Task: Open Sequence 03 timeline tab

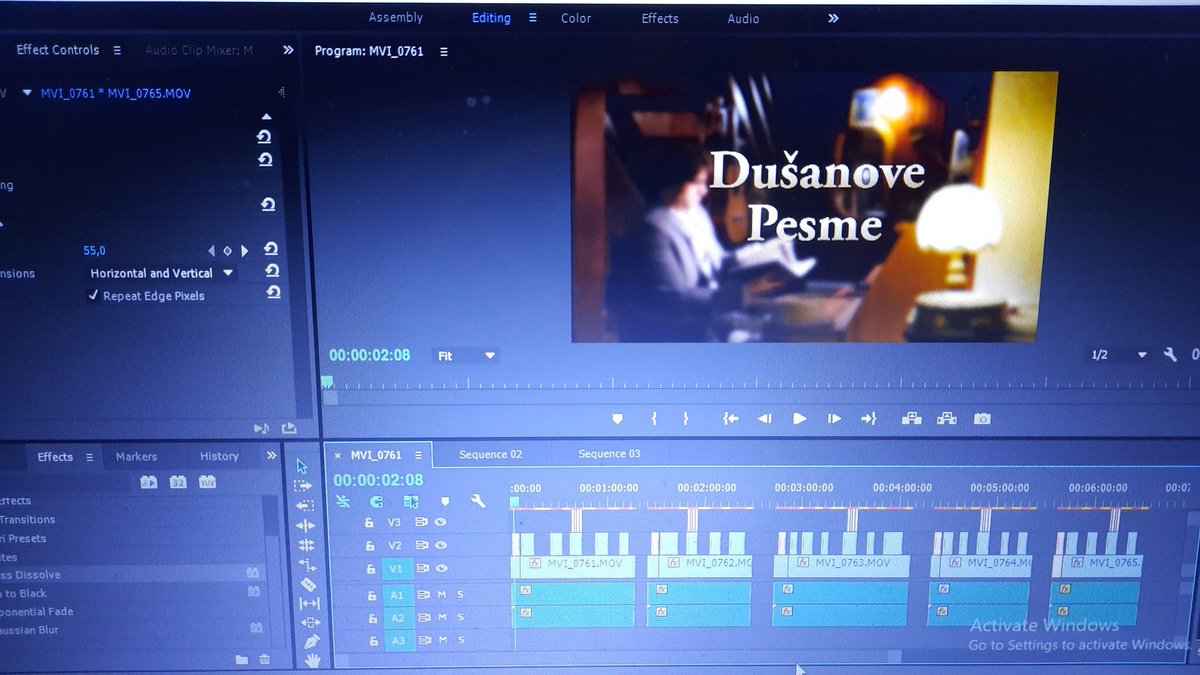Action: point(609,454)
